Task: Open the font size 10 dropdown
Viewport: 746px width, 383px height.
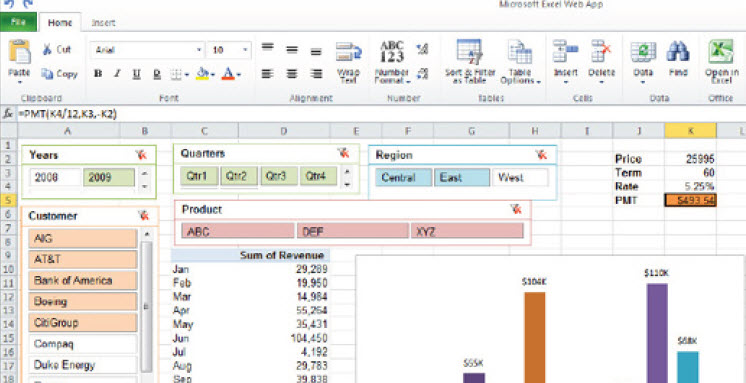Action: (245, 50)
